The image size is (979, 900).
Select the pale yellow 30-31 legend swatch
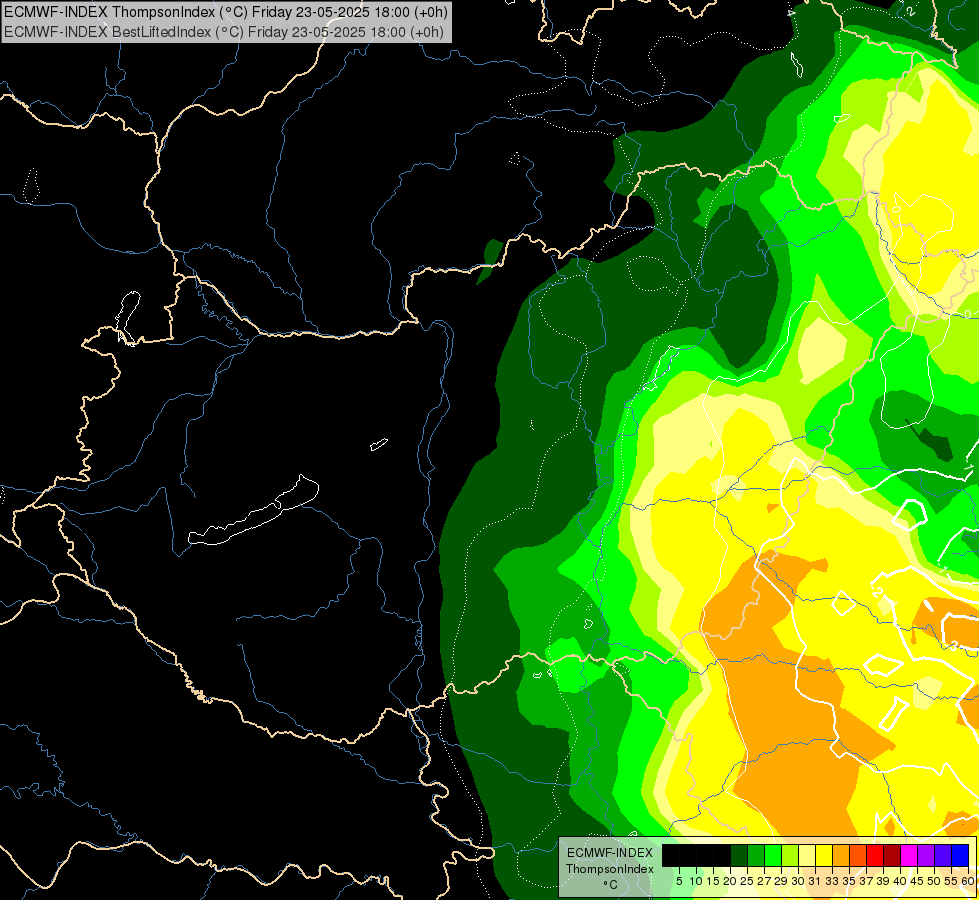pyautogui.click(x=807, y=855)
